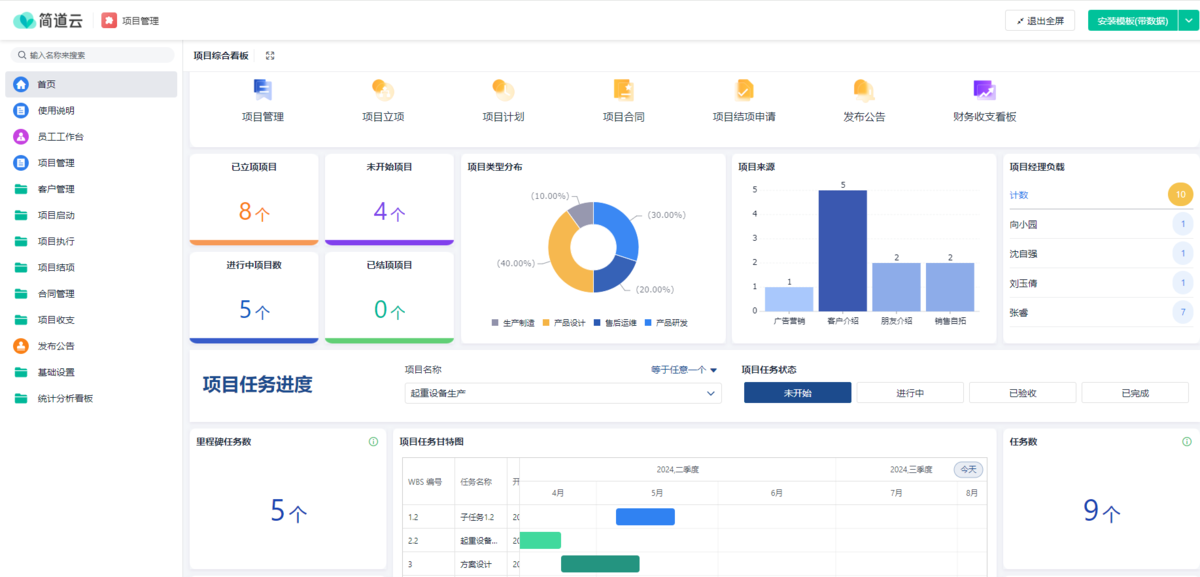Click the 员工工作台 icon in sidebar

(21, 136)
